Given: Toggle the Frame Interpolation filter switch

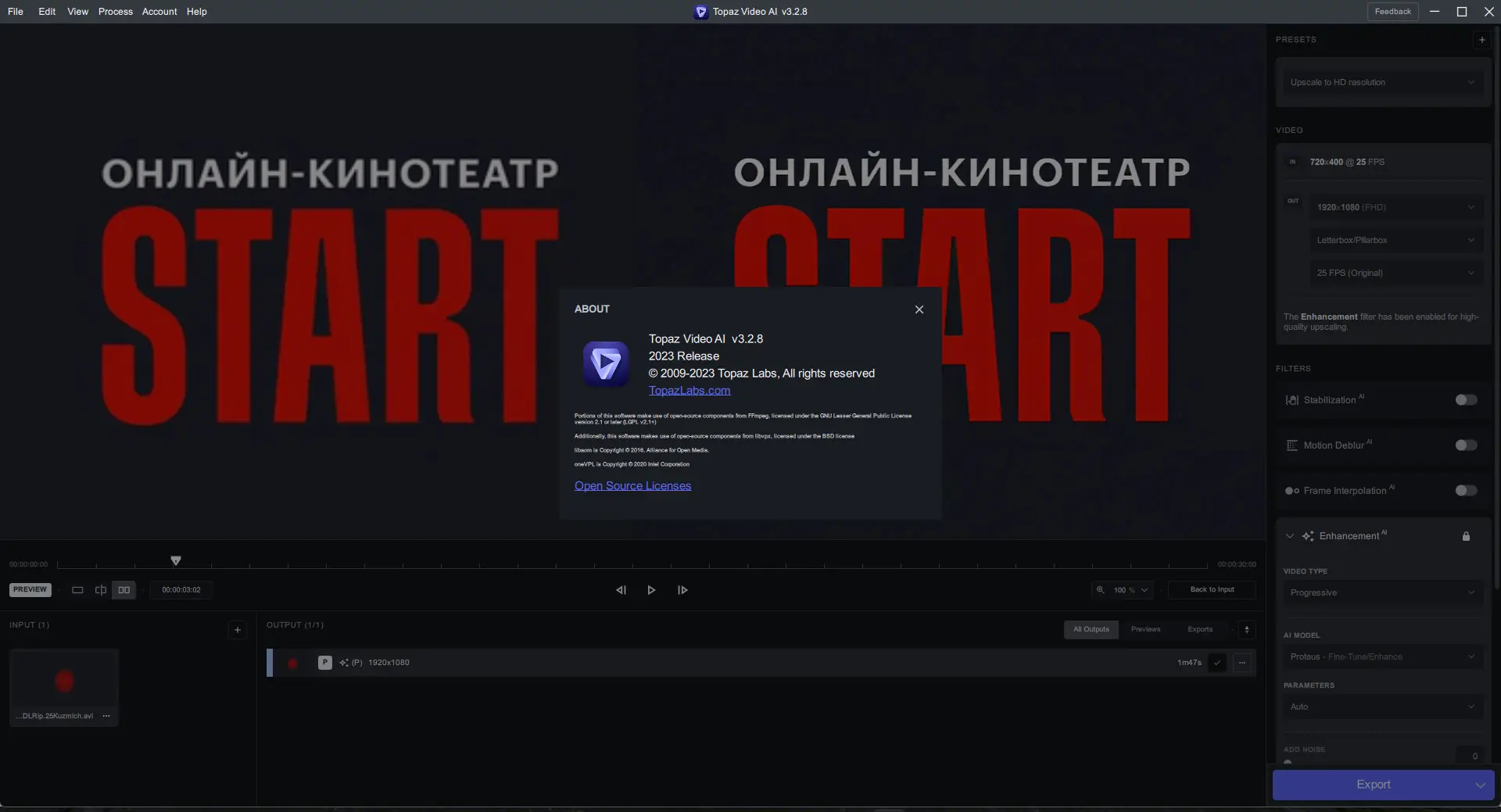Looking at the screenshot, I should pos(1467,491).
